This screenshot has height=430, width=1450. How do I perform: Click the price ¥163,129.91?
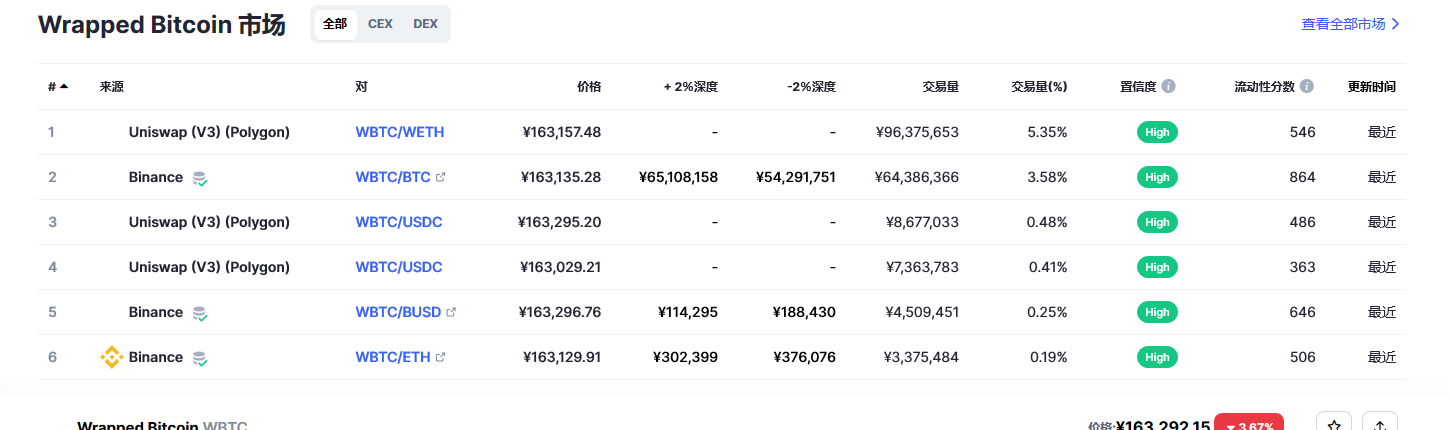tap(562, 357)
